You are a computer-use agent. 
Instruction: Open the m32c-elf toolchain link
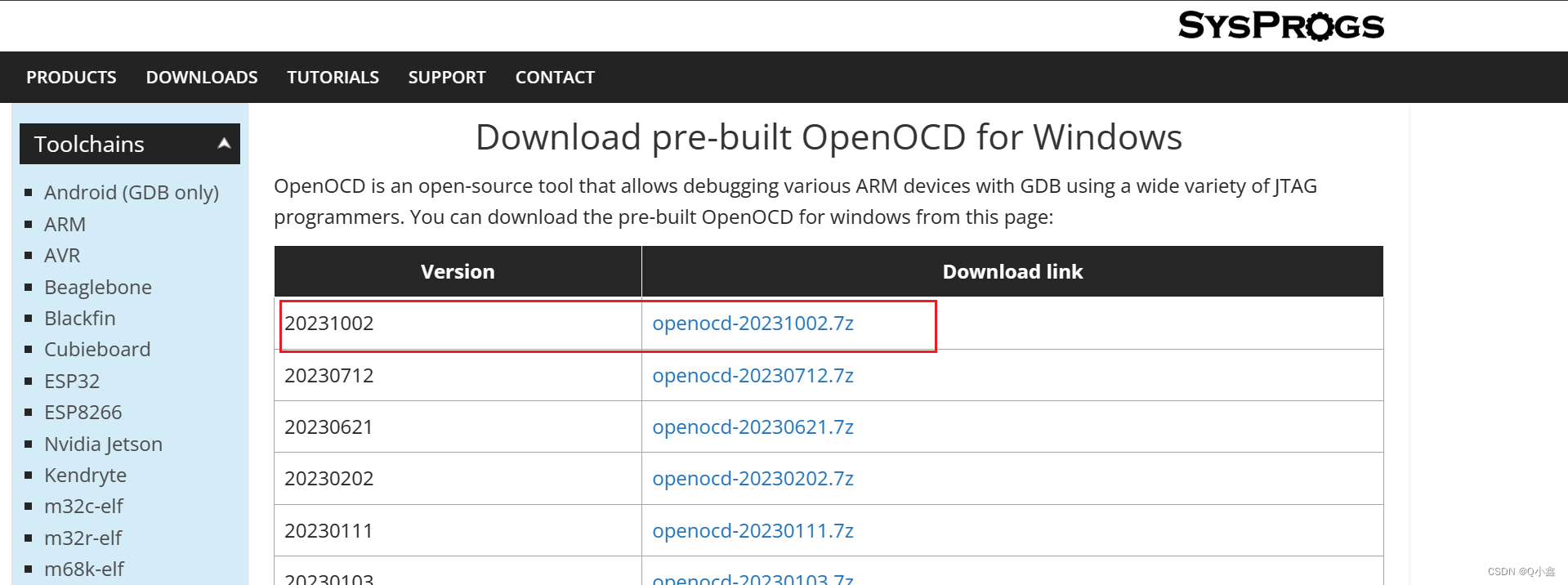point(83,506)
